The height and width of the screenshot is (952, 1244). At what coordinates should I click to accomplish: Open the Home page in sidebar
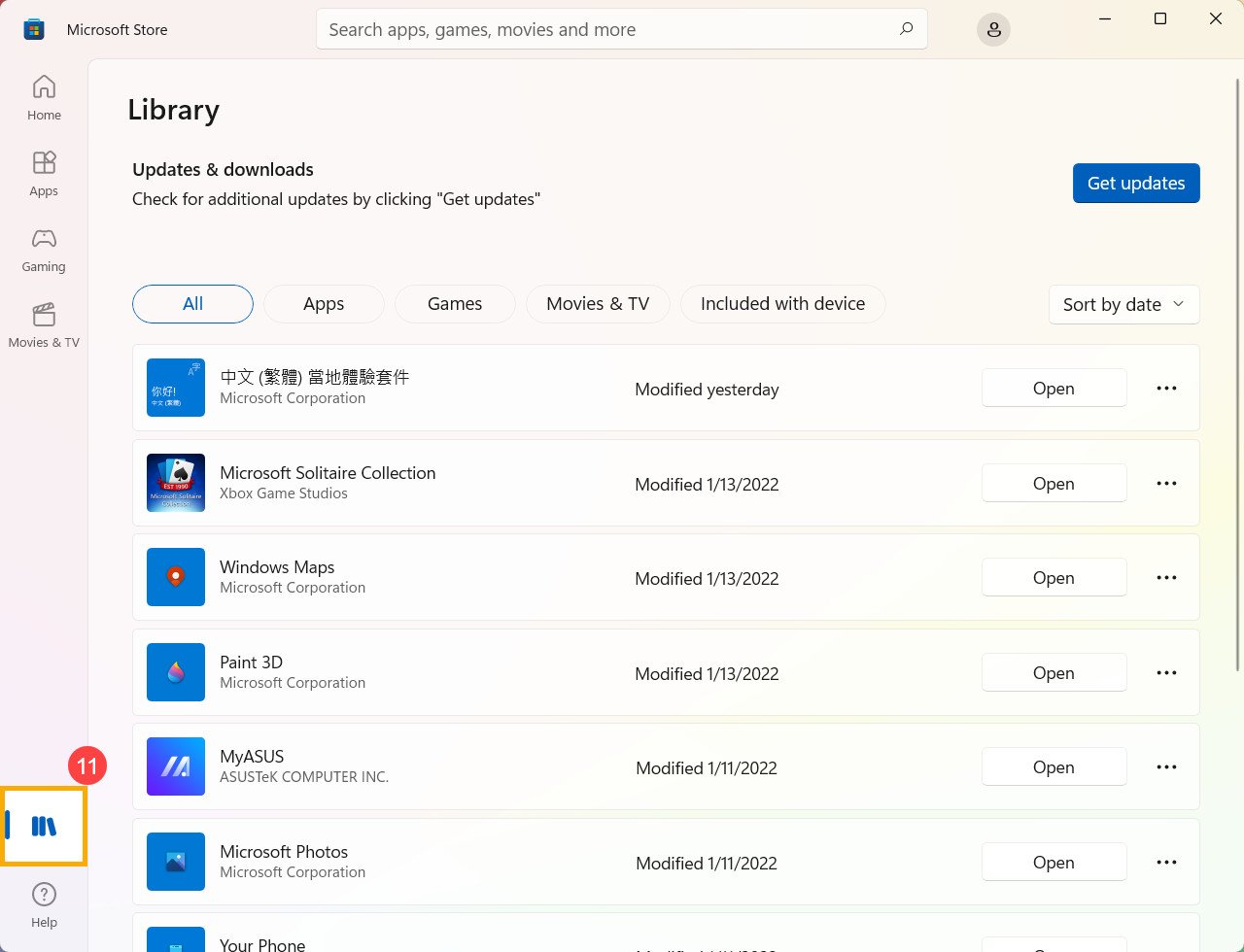(x=44, y=98)
